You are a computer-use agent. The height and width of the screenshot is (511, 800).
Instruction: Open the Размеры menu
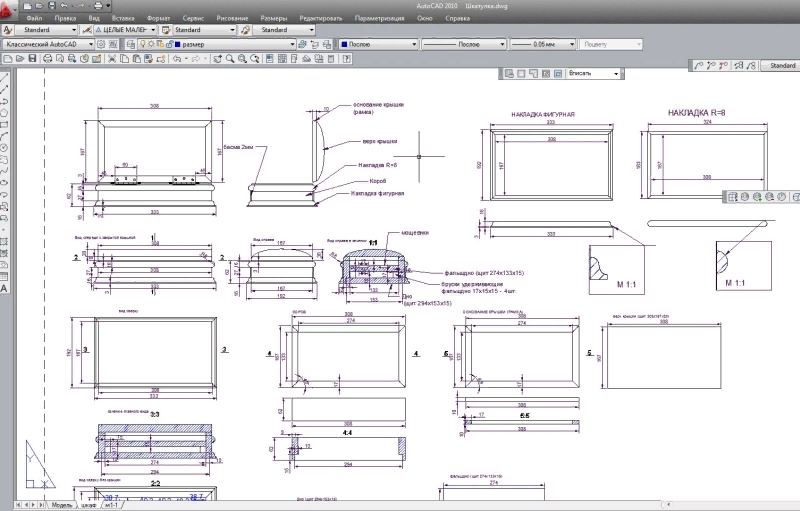coord(273,18)
